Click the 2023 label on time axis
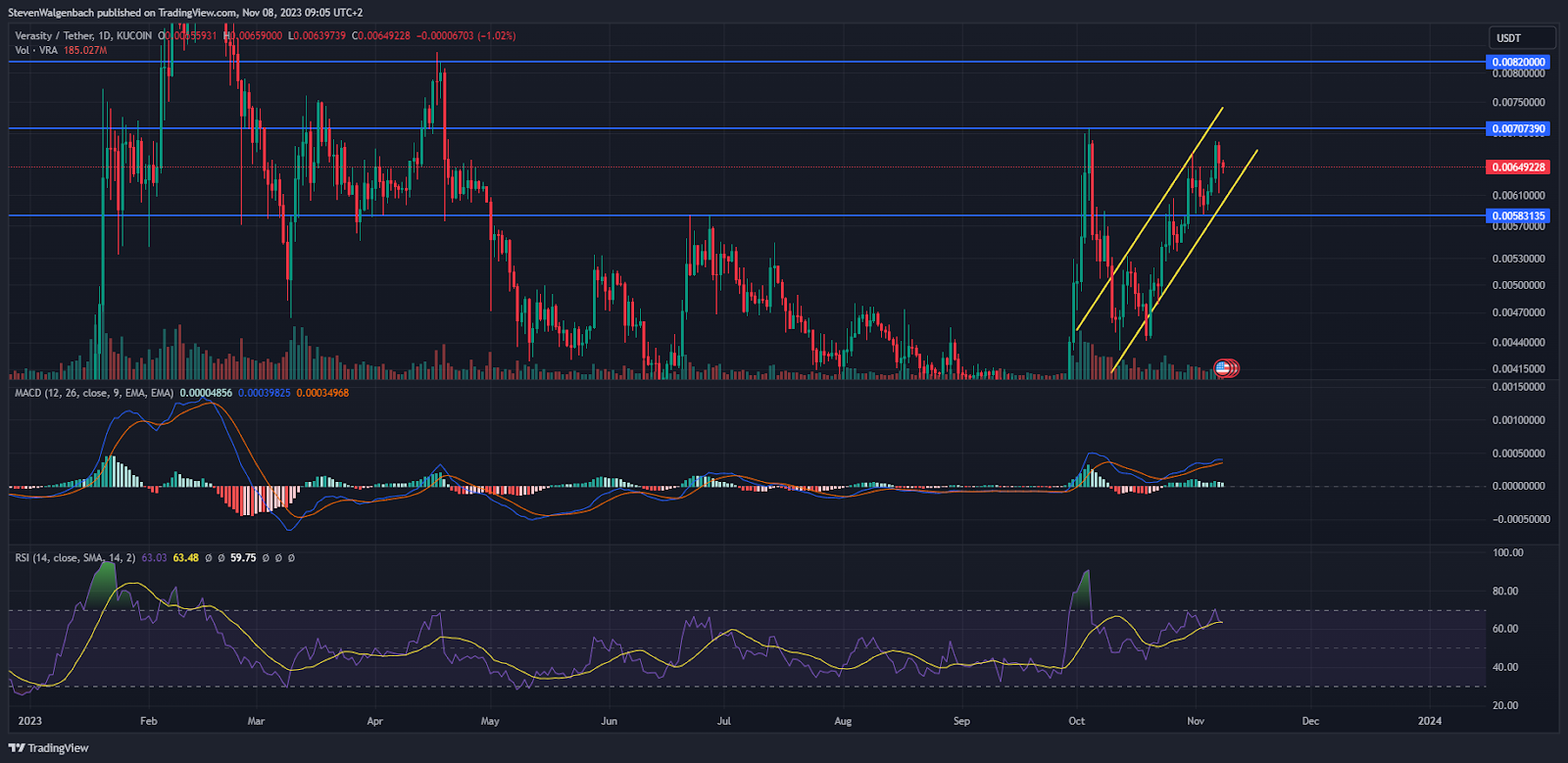 pos(30,721)
